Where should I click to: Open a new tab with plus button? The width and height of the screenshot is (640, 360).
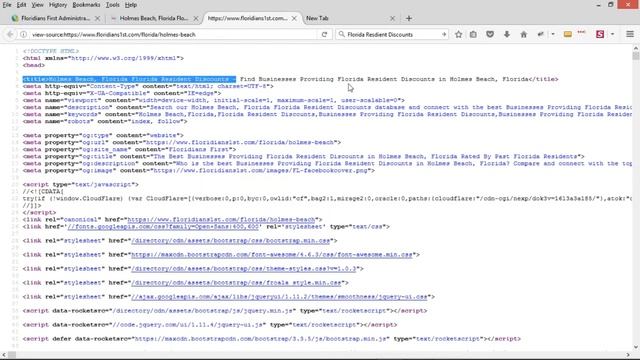(x=409, y=18)
